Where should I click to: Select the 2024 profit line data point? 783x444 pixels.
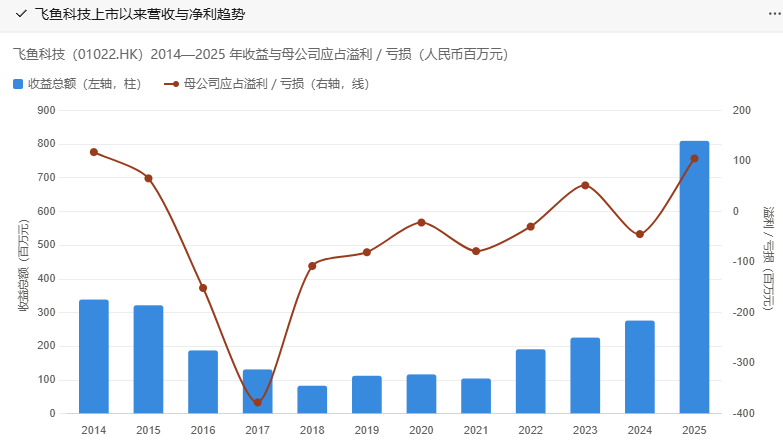[640, 234]
